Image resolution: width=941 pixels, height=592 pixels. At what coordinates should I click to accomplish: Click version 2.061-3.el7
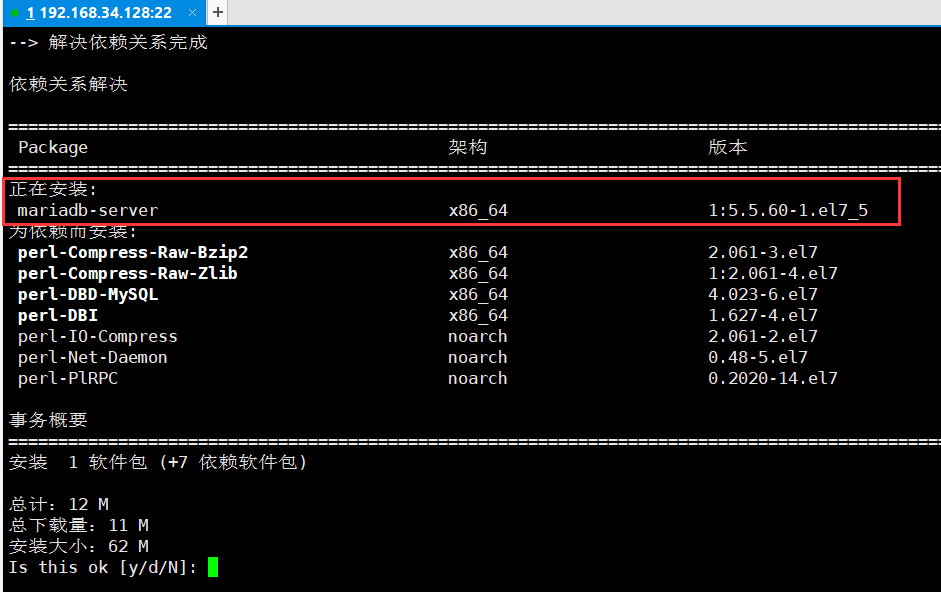(763, 253)
